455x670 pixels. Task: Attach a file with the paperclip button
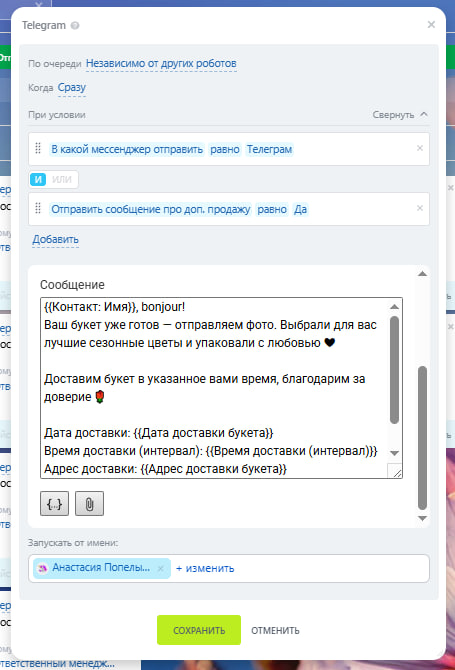pos(89,504)
